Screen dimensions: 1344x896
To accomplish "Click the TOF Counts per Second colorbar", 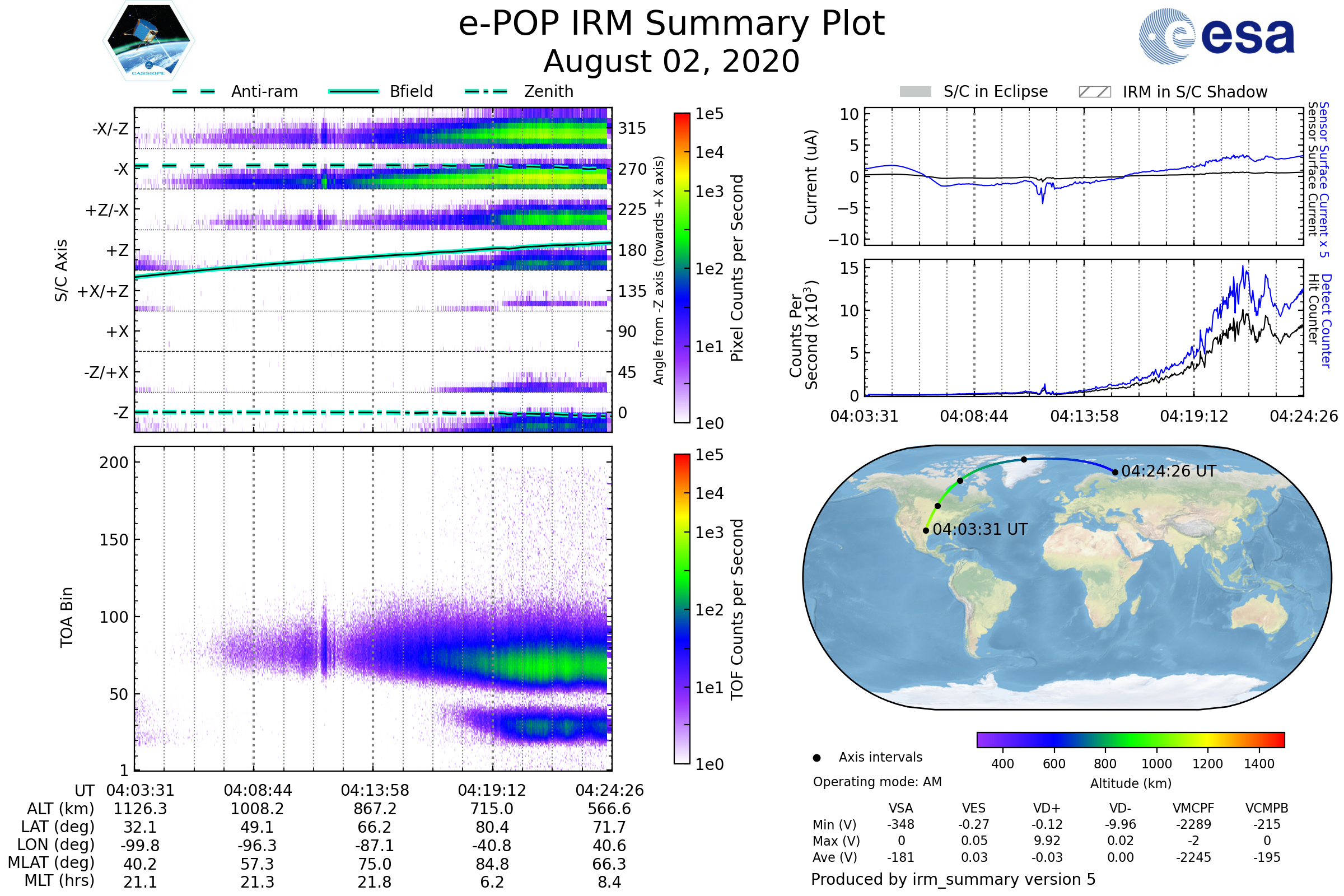I will click(682, 609).
